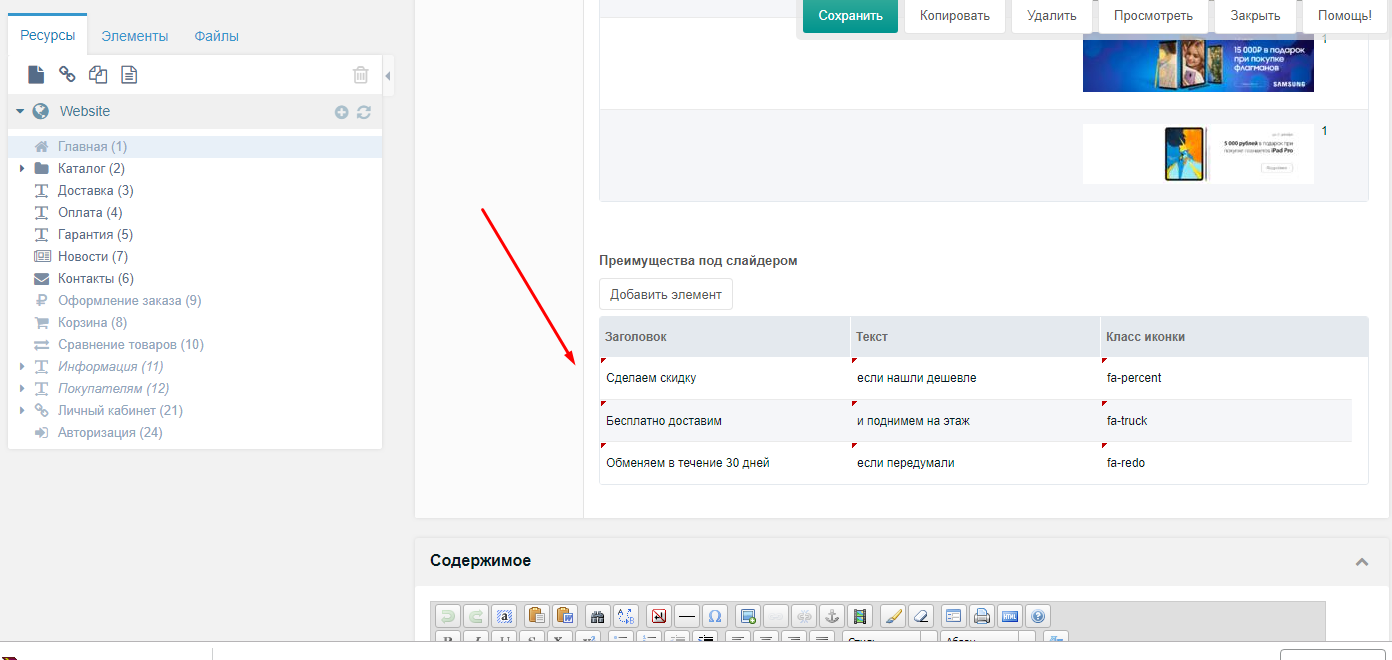This screenshot has width=1392, height=660.
Task: Open the resource tree trash bin
Action: tap(361, 74)
